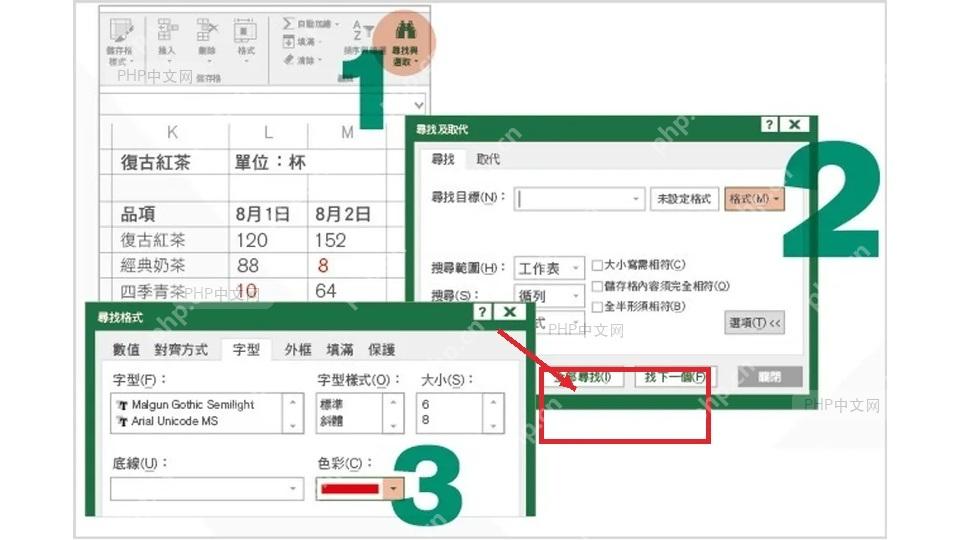960x540 pixels.
Task: Click down arrow of 字型 font list
Action: (x=293, y=425)
